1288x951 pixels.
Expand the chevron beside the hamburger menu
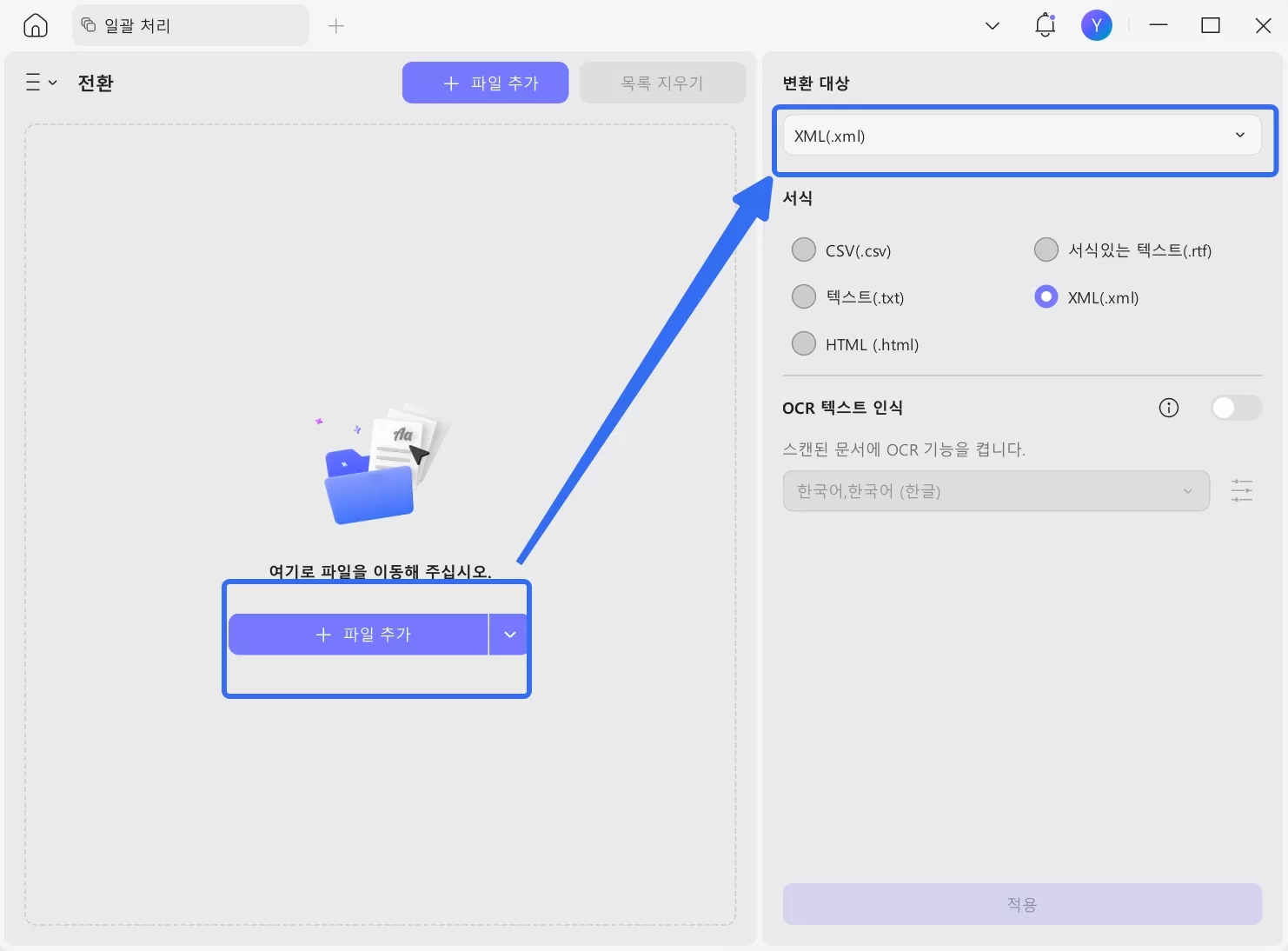tap(54, 83)
